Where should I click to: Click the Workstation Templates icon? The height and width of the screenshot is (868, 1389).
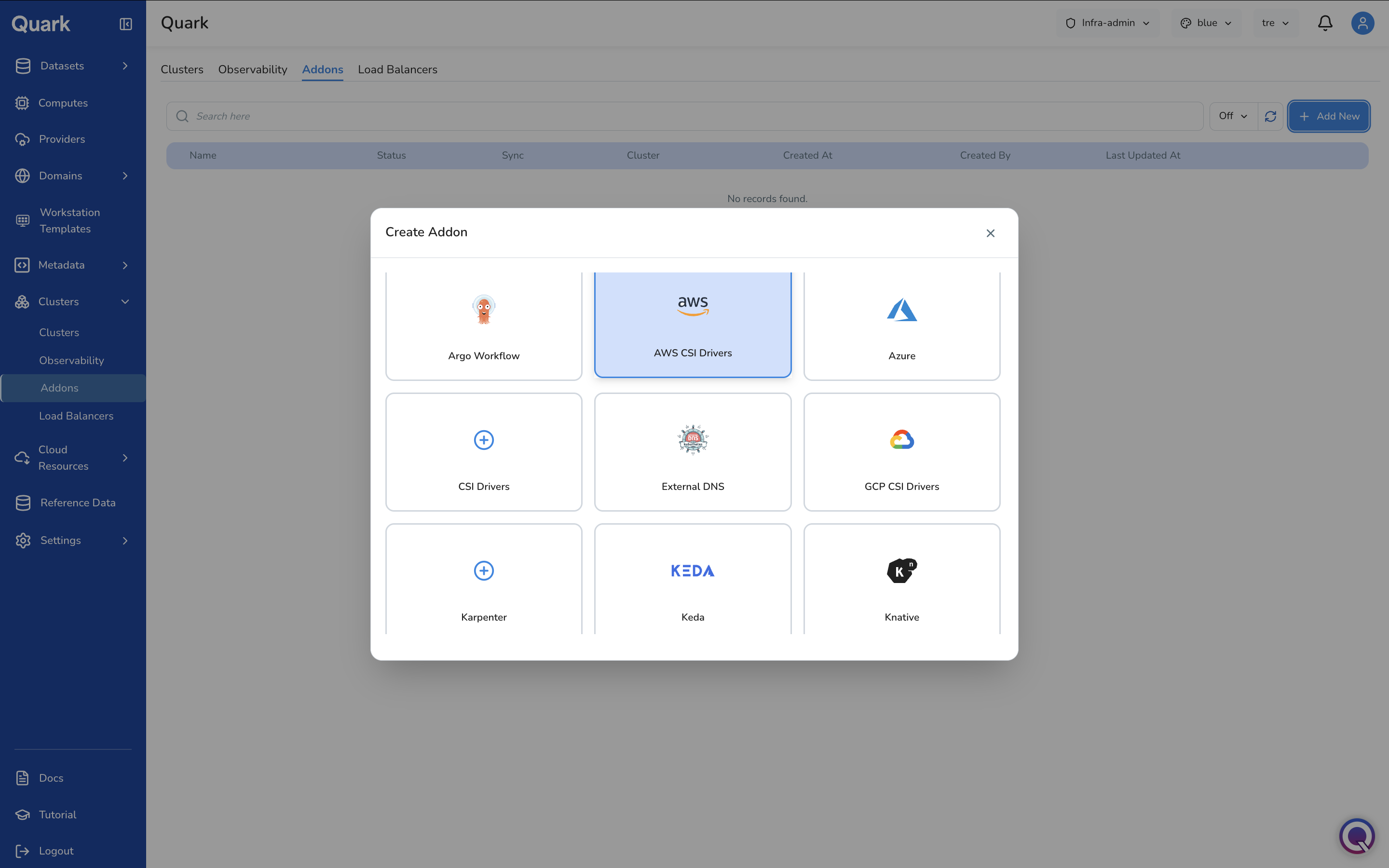click(22, 220)
